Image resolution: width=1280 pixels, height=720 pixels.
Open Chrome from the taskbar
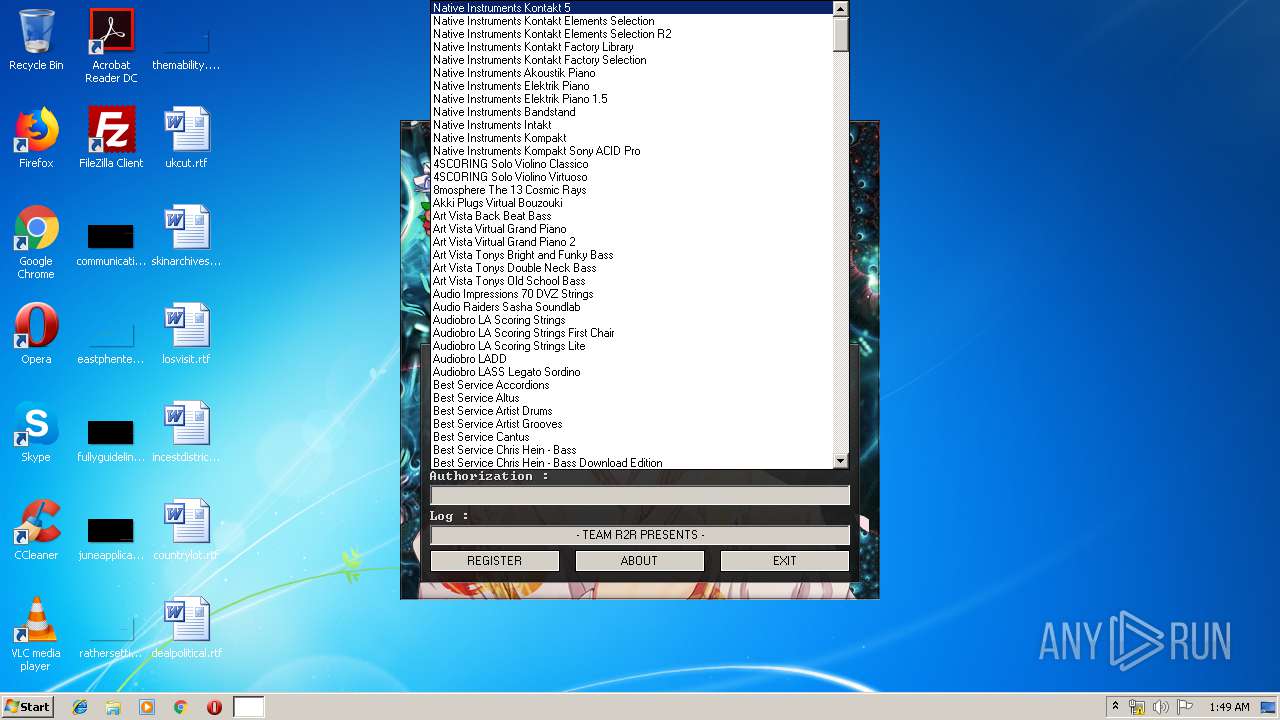(180, 707)
